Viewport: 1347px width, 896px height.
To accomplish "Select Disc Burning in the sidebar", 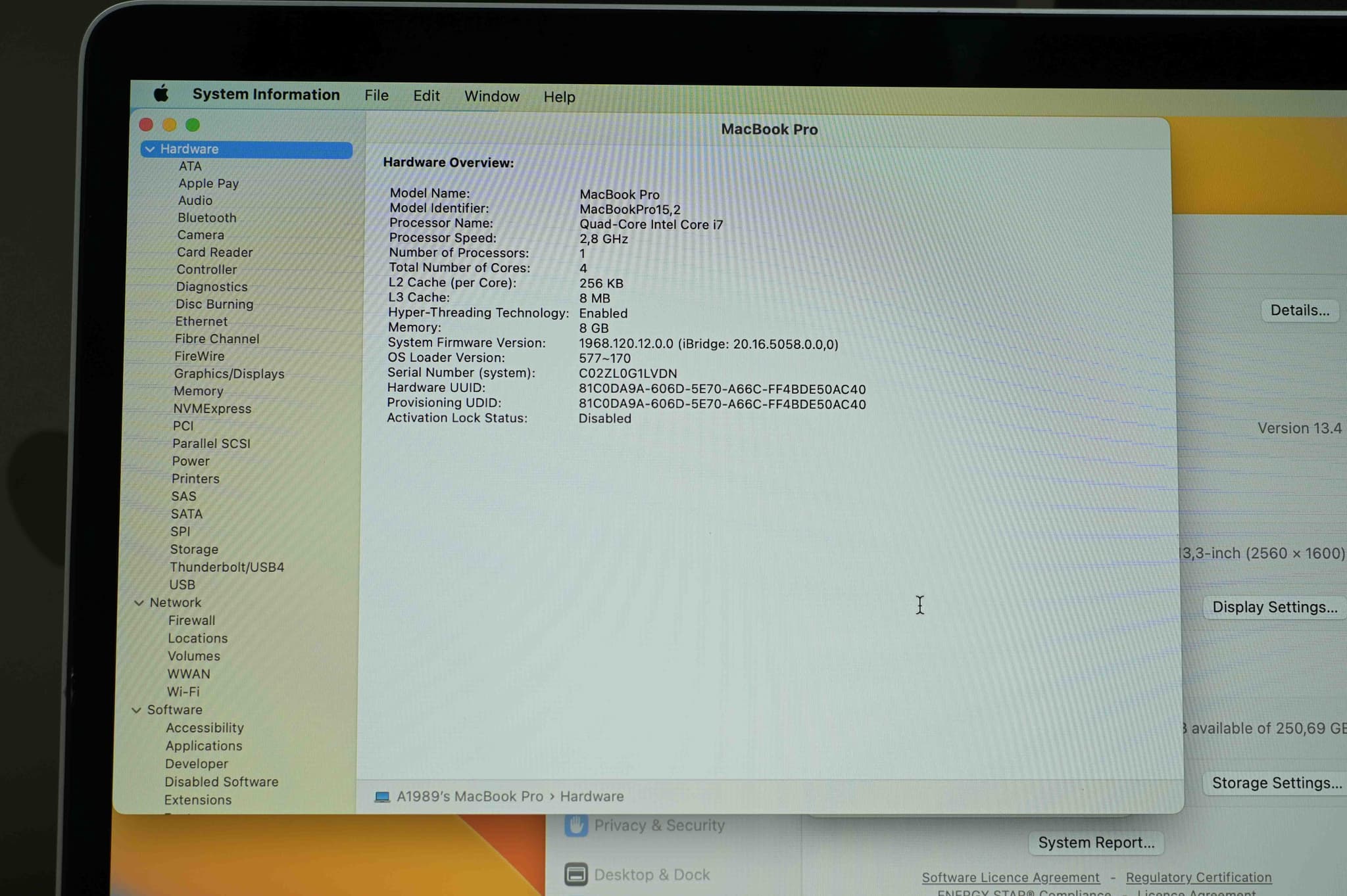I will tap(214, 304).
